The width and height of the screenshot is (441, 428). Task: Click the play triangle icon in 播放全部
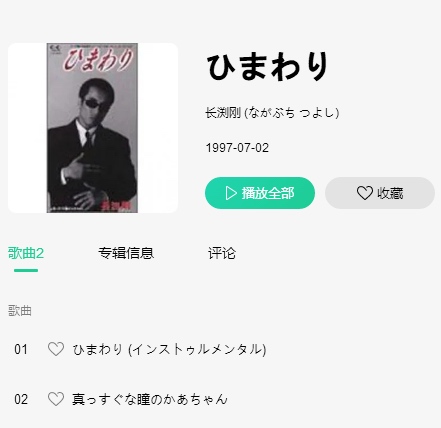[231, 193]
